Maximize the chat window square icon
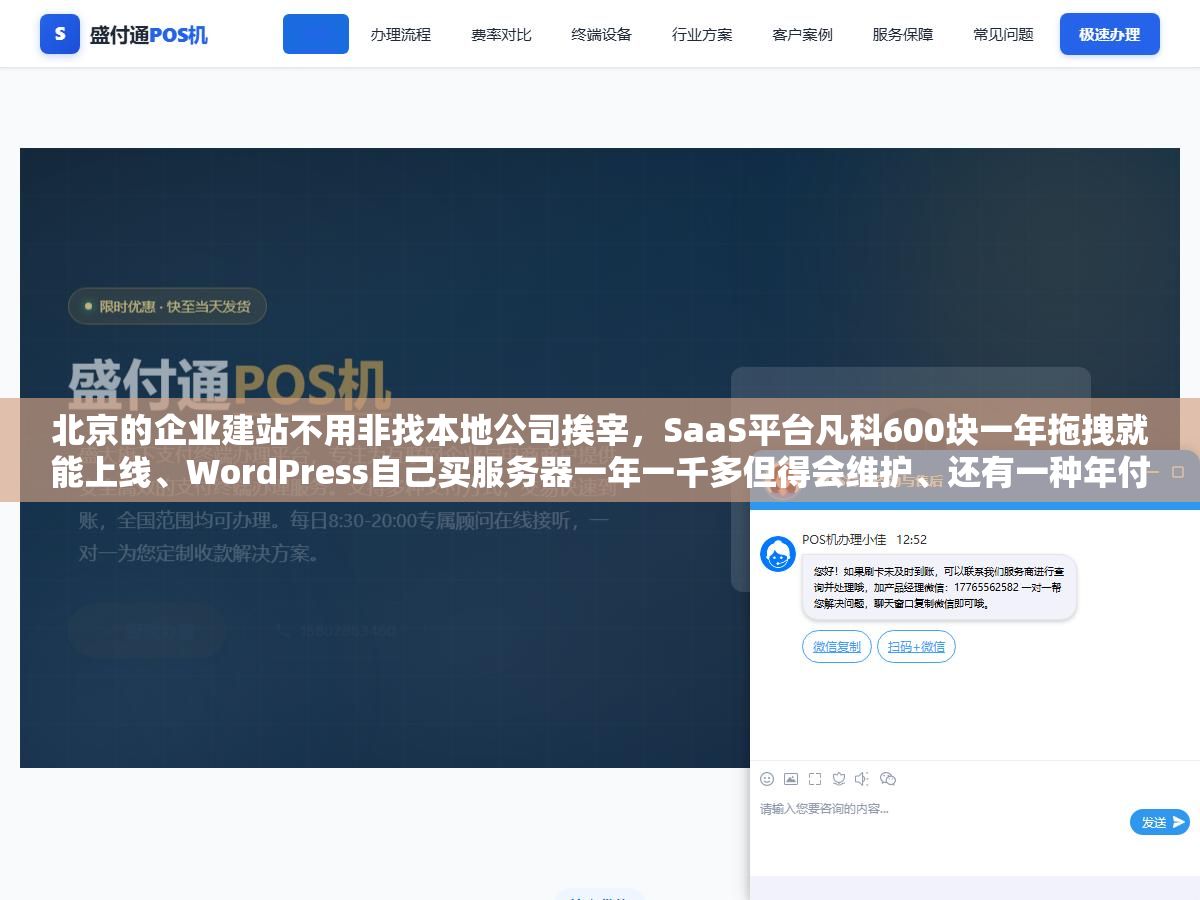This screenshot has width=1200, height=900. click(1177, 471)
